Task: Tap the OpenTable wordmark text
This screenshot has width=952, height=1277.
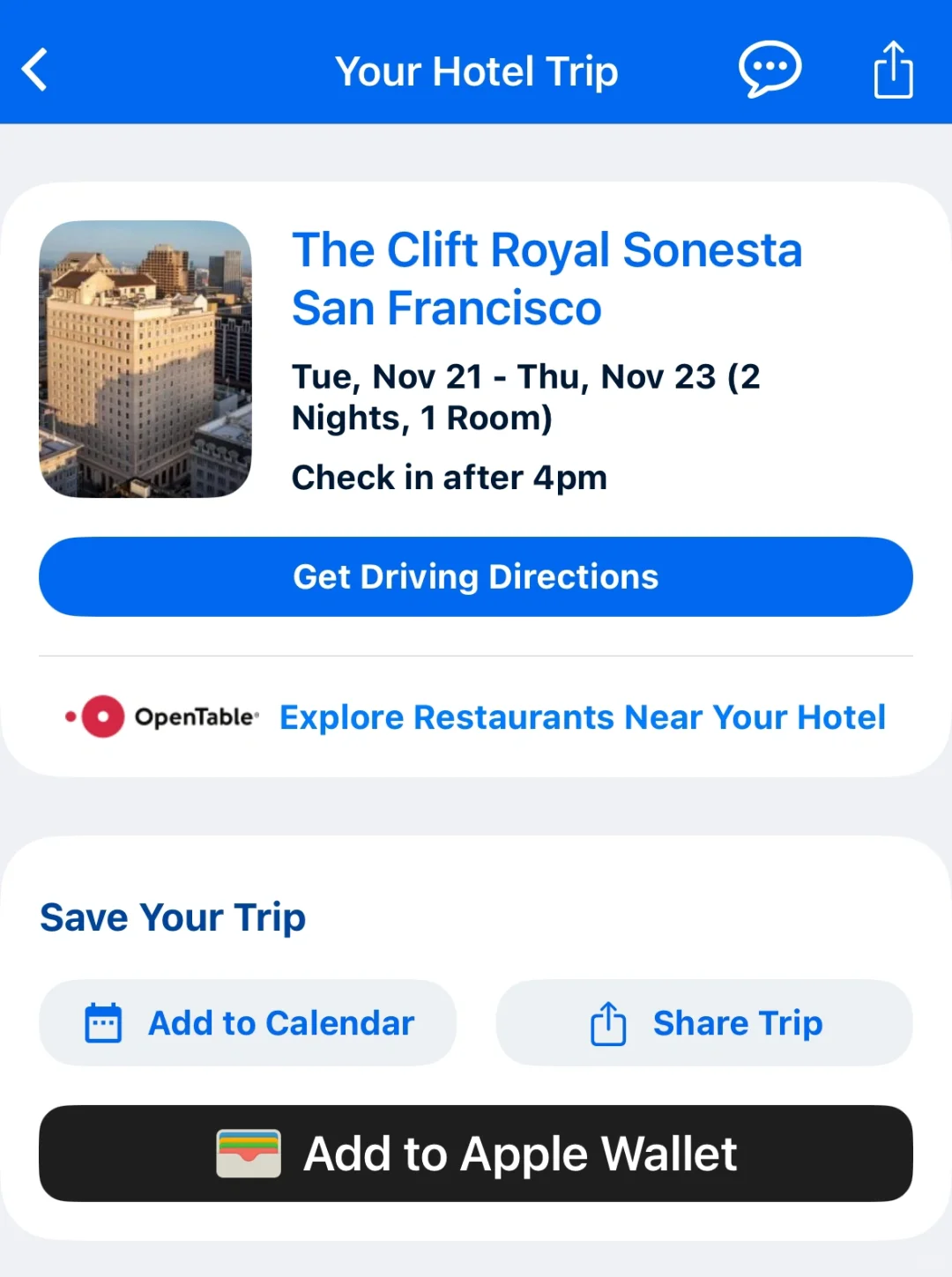Action: 197,717
